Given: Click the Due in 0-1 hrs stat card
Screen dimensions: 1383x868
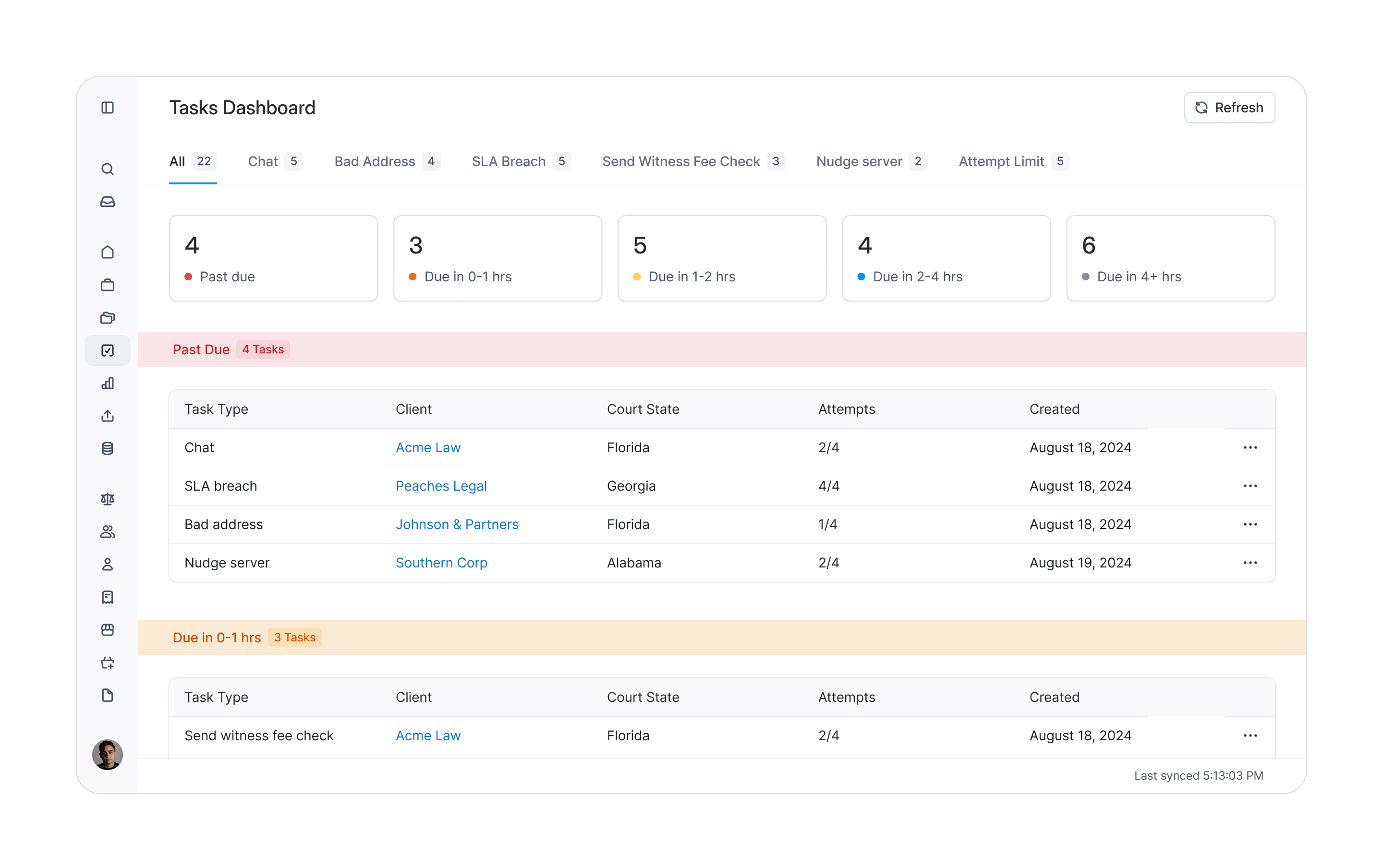Looking at the screenshot, I should coord(497,258).
